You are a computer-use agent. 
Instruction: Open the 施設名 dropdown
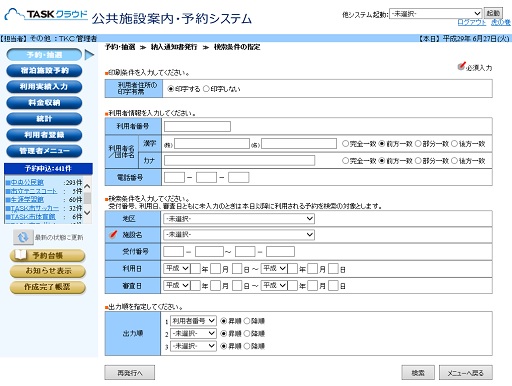(x=239, y=235)
